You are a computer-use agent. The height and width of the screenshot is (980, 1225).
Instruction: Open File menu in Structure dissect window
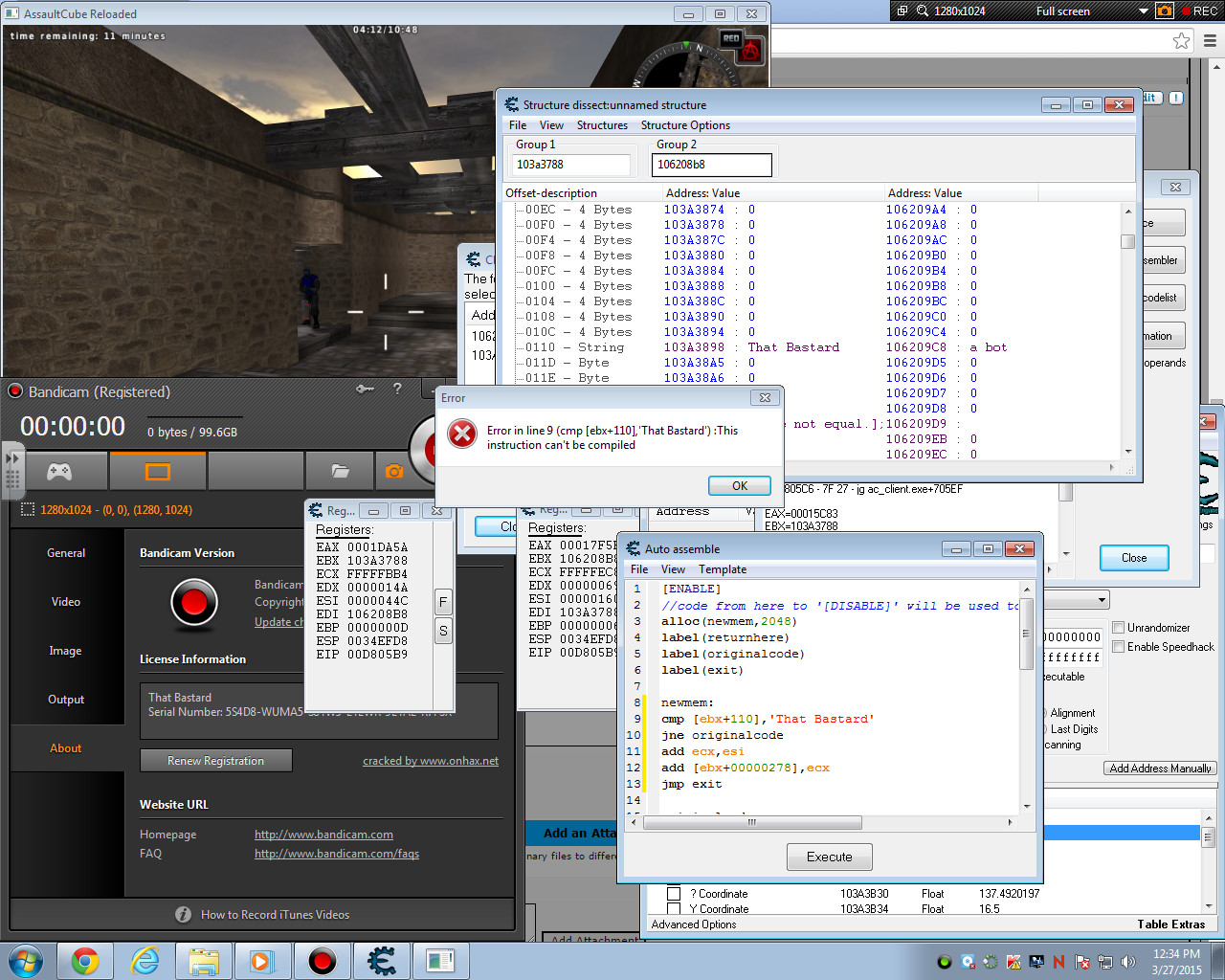(518, 125)
